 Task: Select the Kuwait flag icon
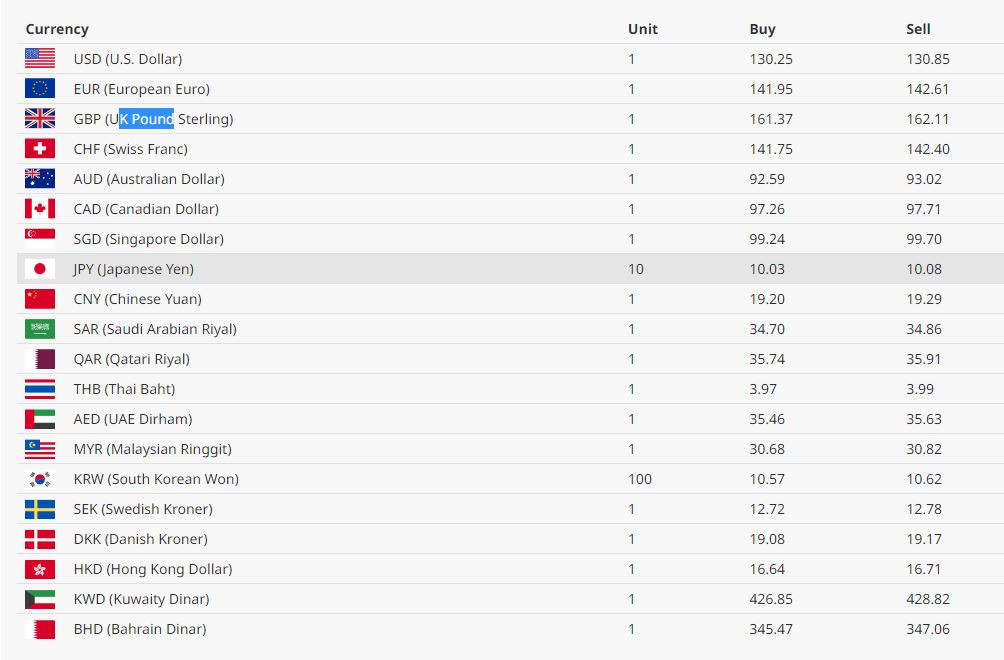(40, 599)
